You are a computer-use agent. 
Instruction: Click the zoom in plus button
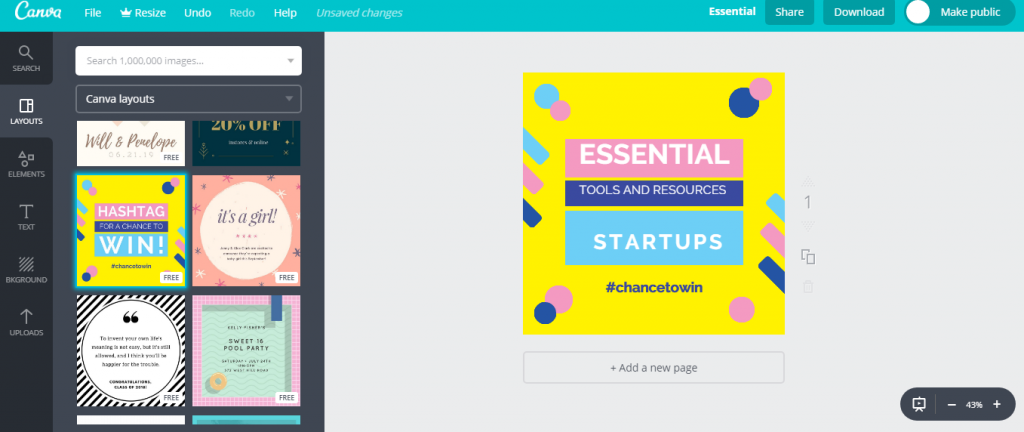coord(997,405)
